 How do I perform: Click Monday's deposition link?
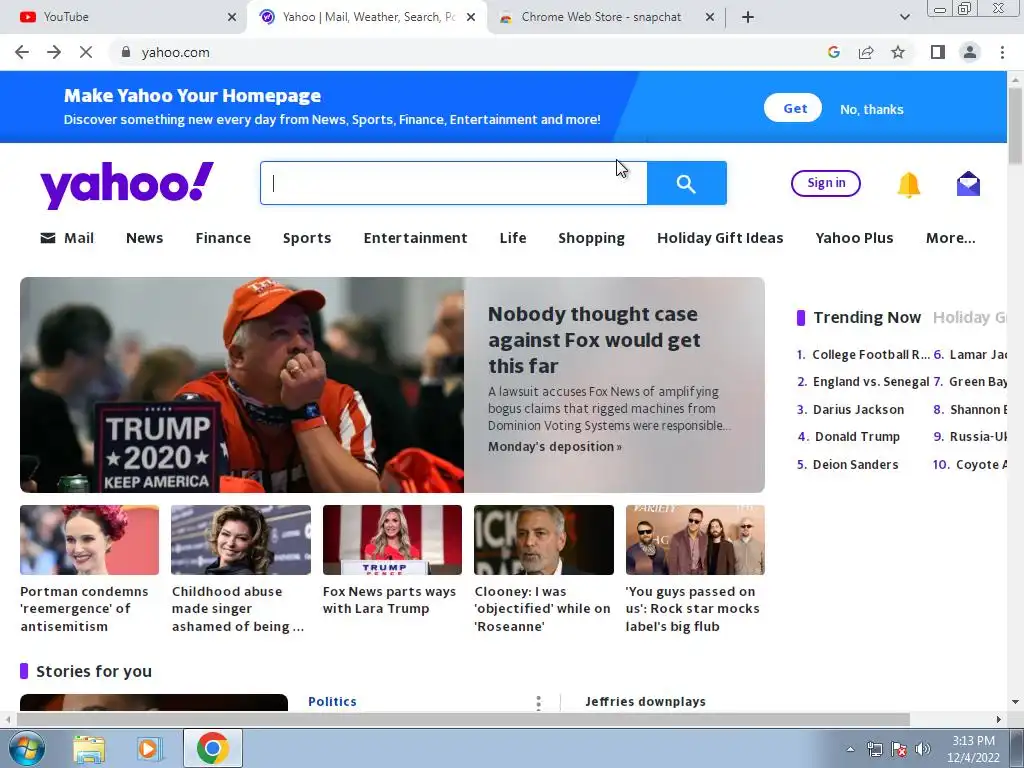pos(554,447)
